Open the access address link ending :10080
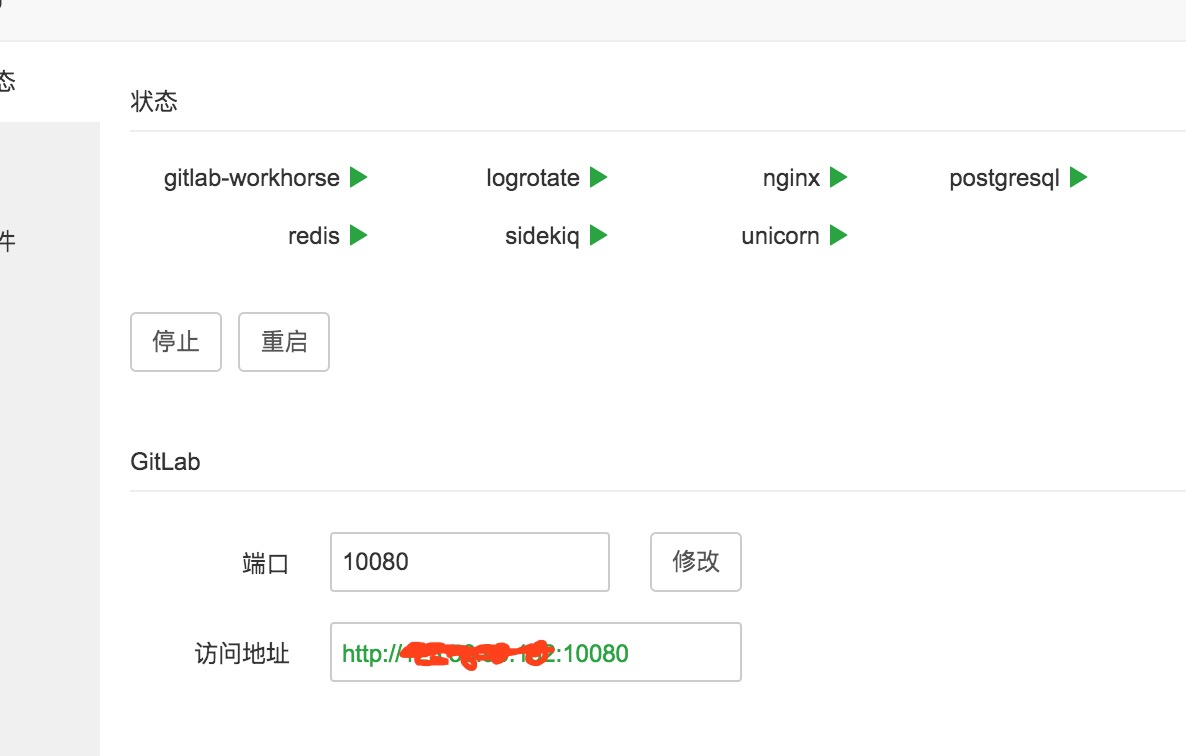 click(485, 653)
